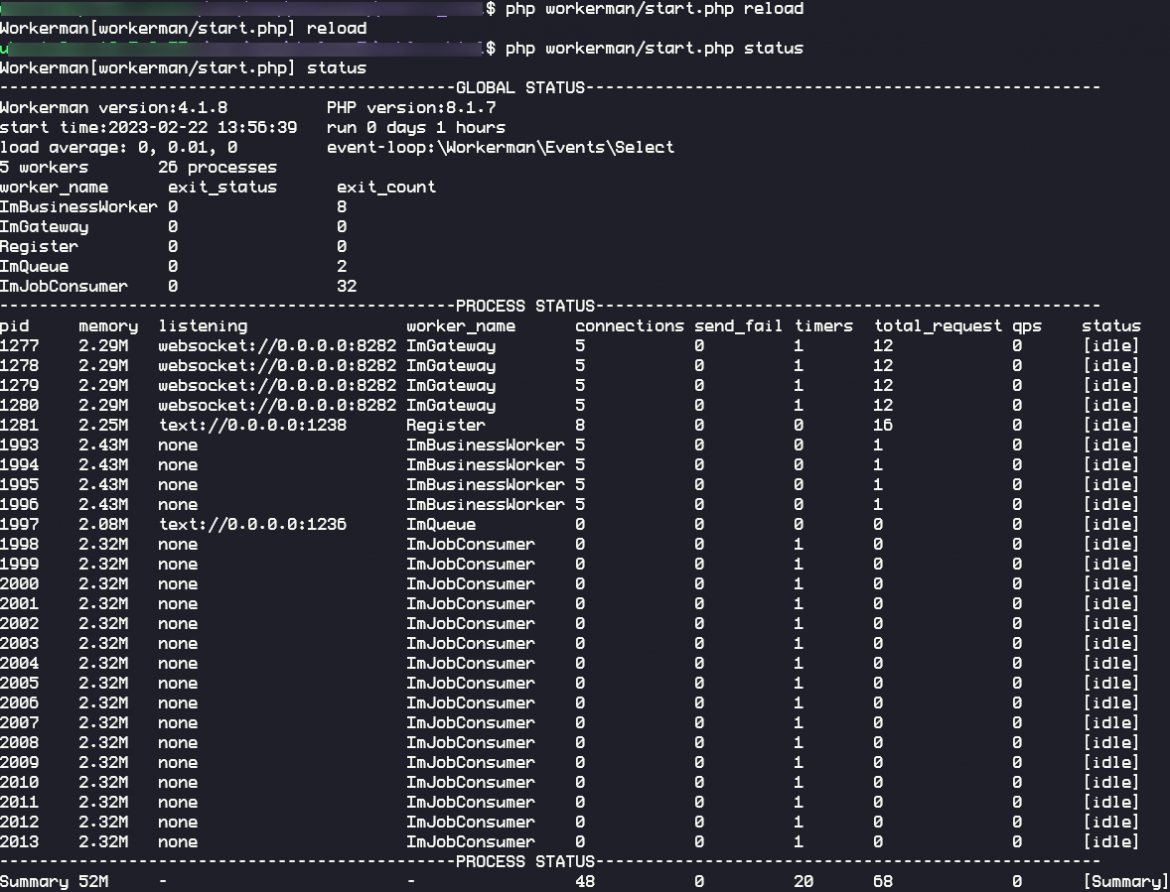Click [idle] status in pid 2013 row

[x=1111, y=842]
